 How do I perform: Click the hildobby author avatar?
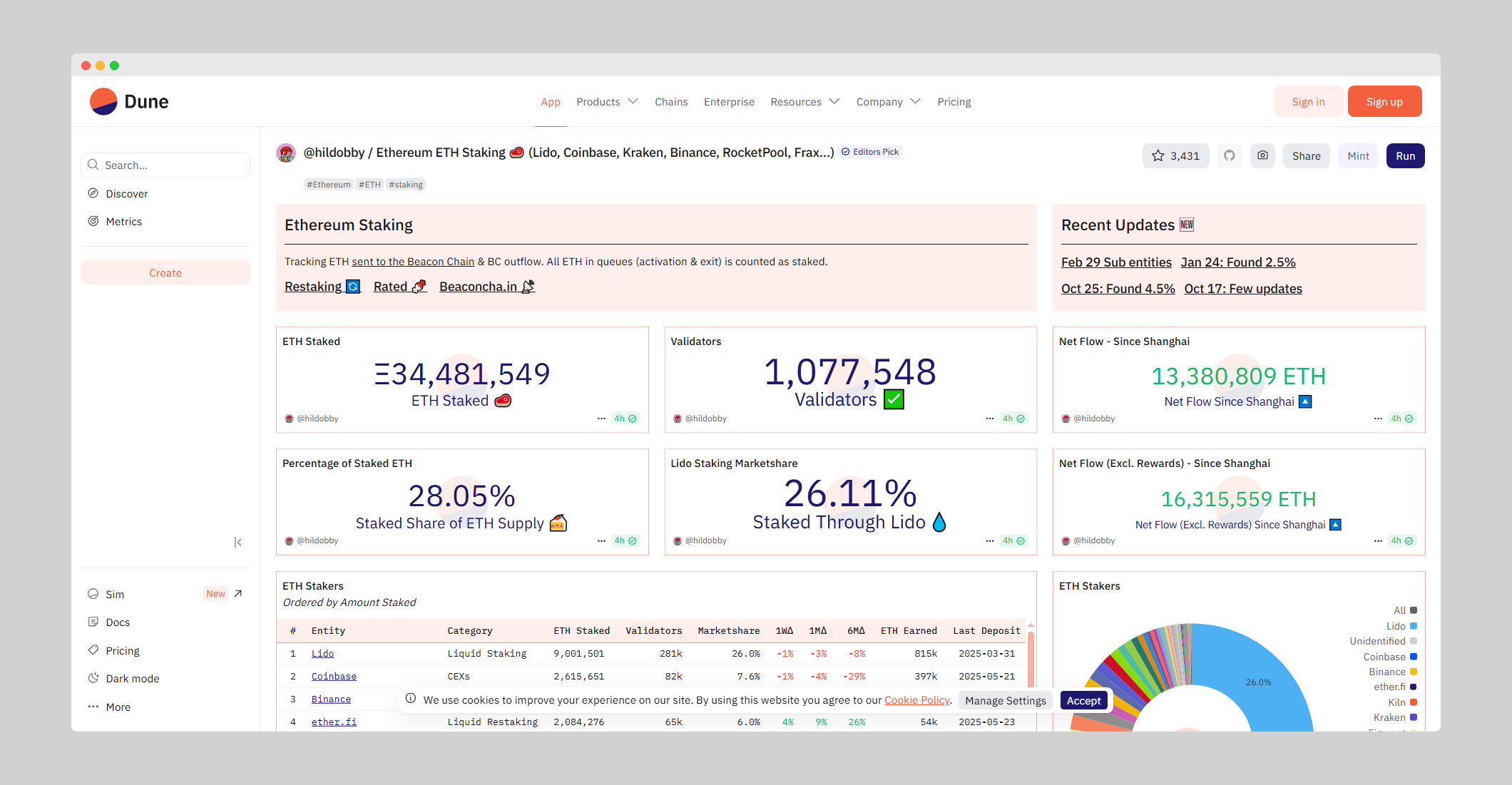point(286,153)
